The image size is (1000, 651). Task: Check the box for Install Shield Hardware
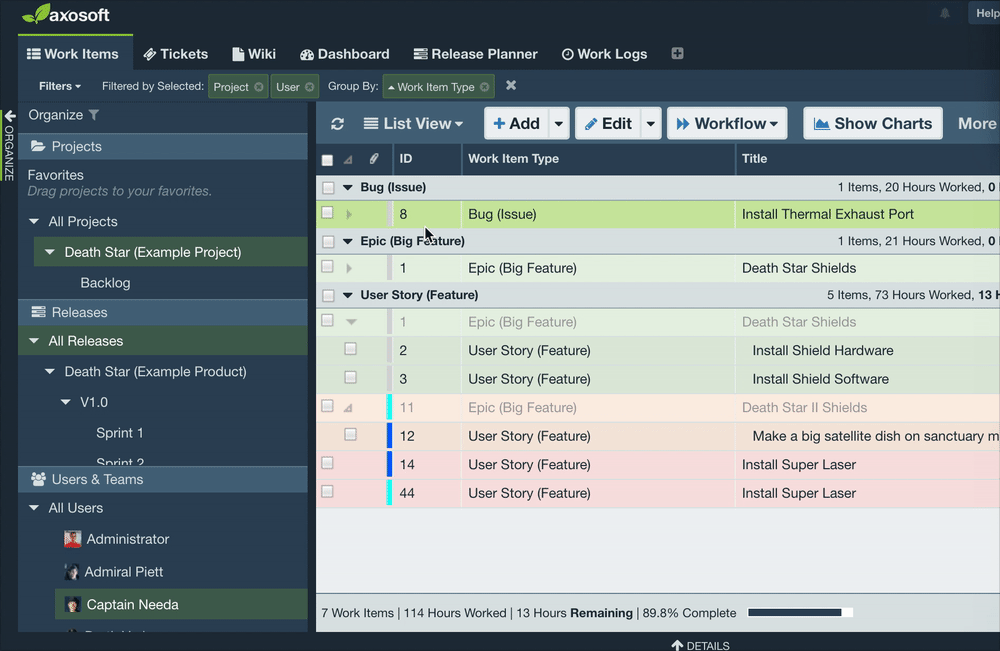click(x=350, y=349)
